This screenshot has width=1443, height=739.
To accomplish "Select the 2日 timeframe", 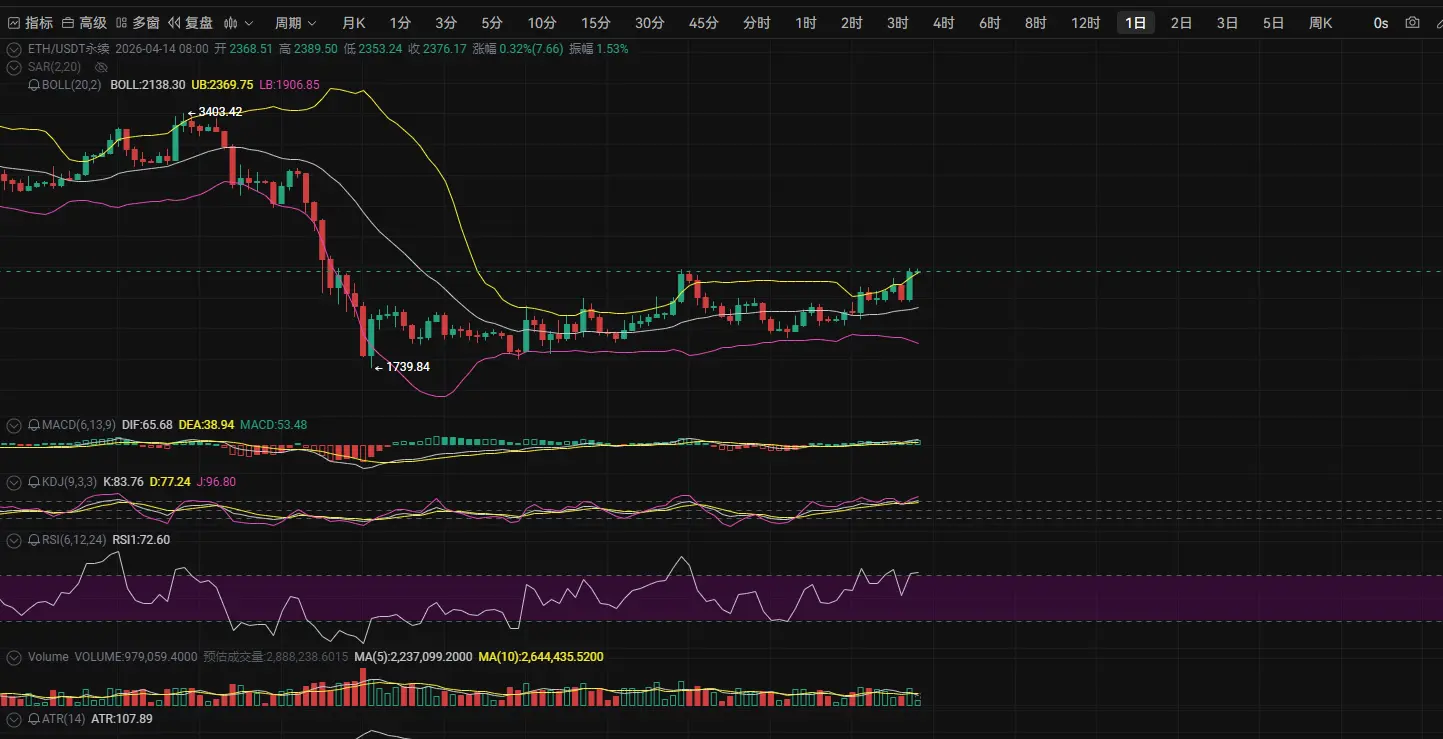I will [1182, 22].
